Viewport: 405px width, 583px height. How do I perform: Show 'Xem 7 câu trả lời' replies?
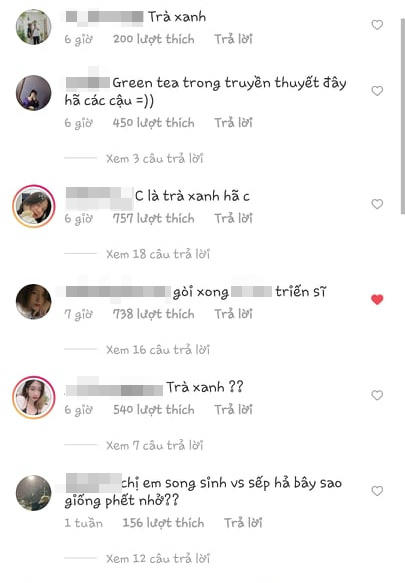(154, 445)
